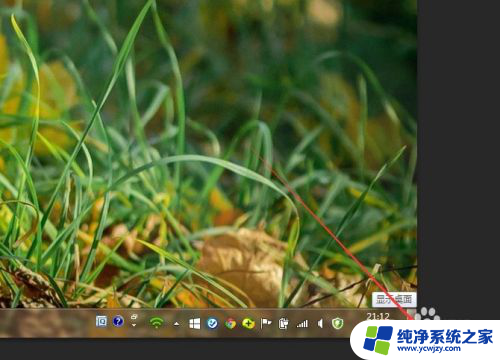500x360 pixels.
Task: Open the IME language bar icon
Action: tap(101, 321)
